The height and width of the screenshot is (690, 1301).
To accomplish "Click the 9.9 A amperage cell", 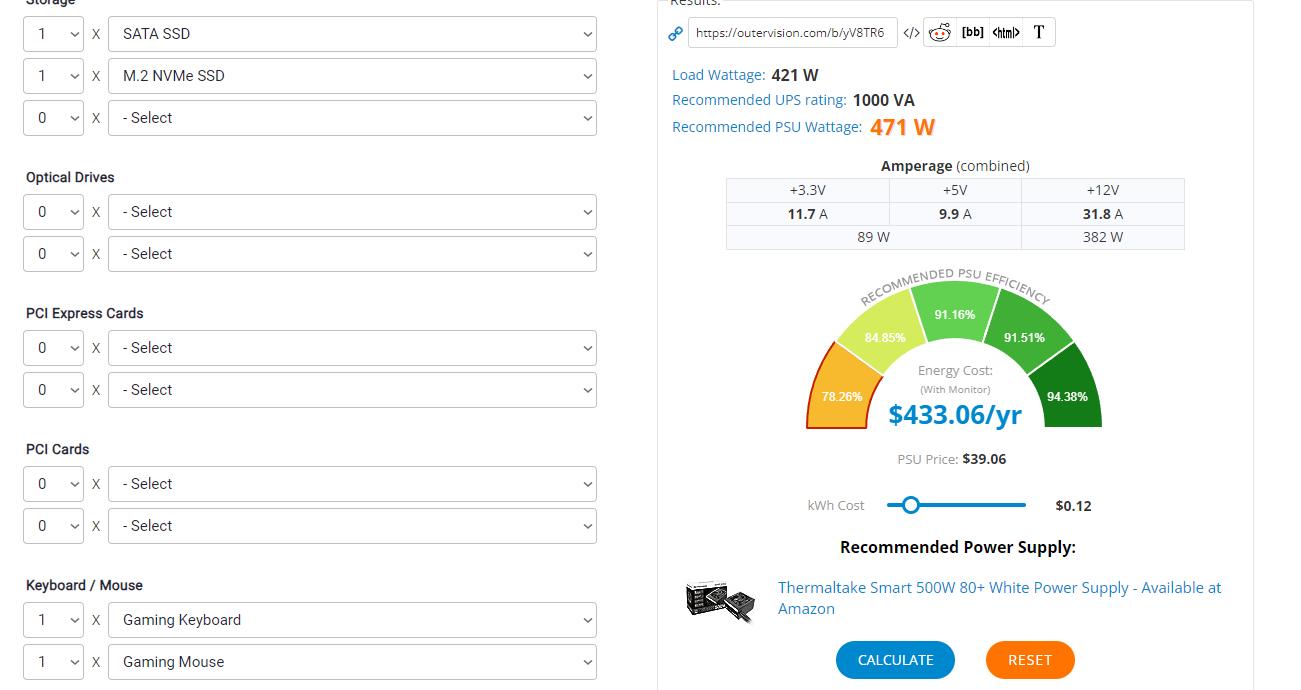I will pos(955,214).
